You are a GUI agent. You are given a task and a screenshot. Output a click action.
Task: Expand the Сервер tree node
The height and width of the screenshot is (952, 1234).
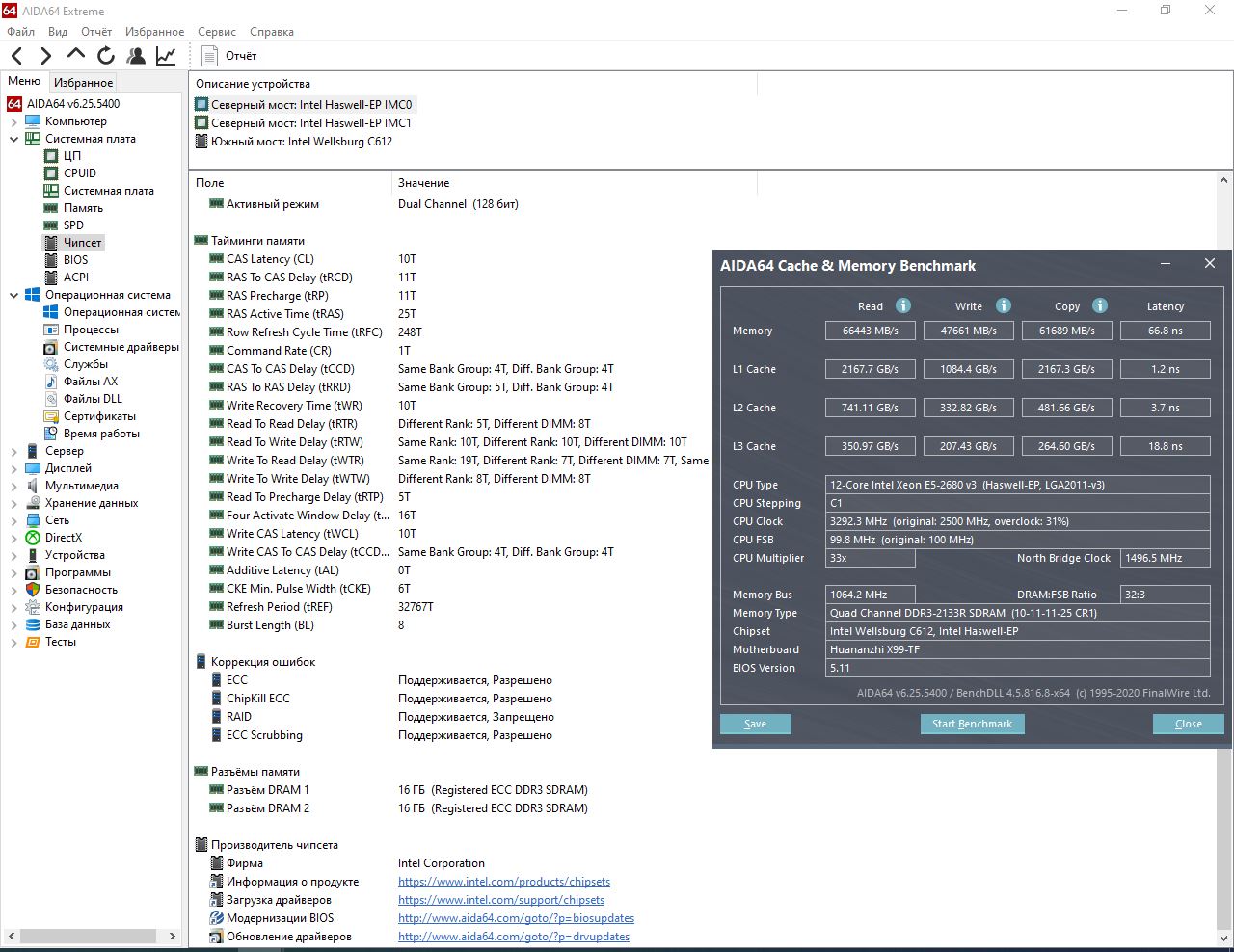(13, 451)
